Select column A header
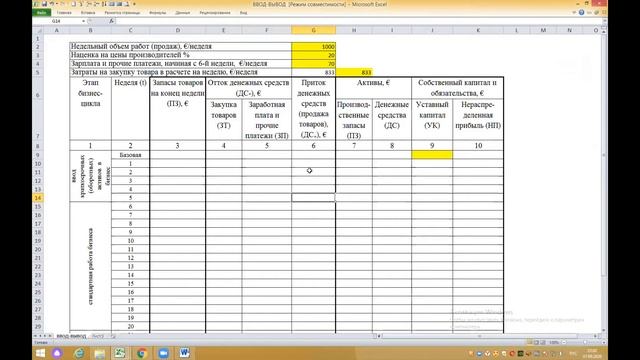Image resolution: width=640 pixels, height=360 pixels. tap(56, 30)
